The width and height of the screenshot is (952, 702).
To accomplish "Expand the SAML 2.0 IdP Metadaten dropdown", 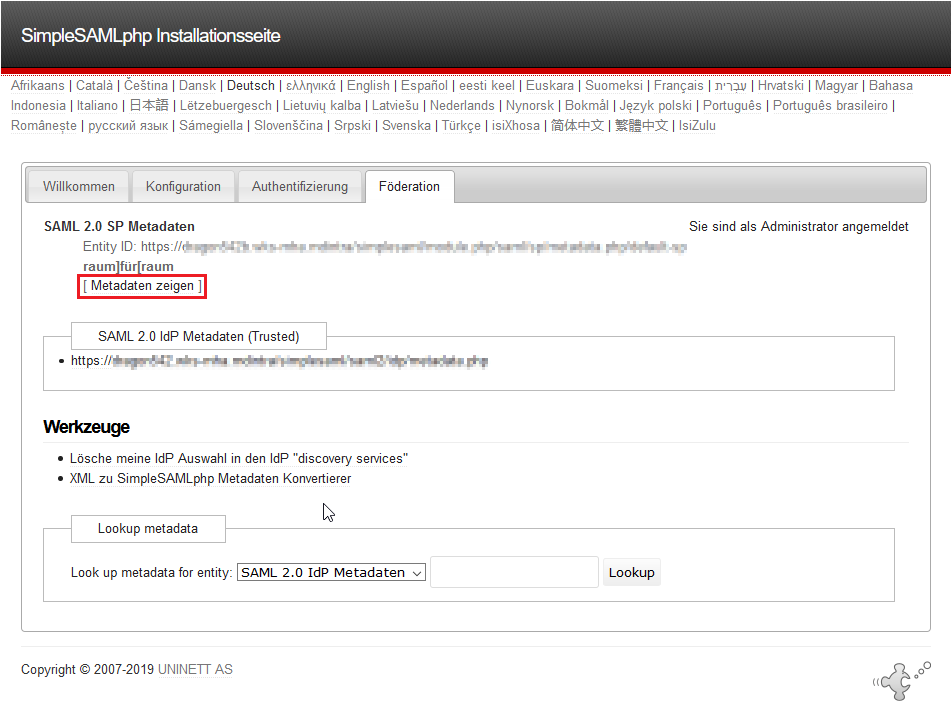I will click(x=331, y=573).
